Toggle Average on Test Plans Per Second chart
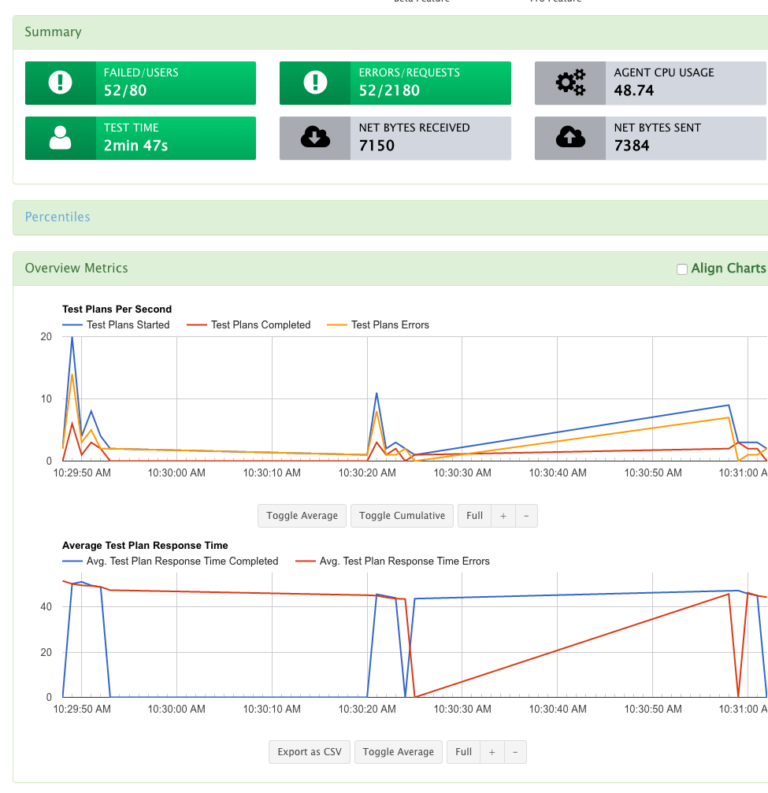Viewport: 768px width, 793px height. click(x=302, y=515)
